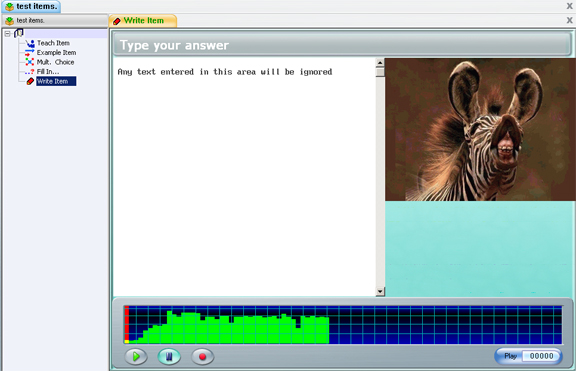576x371 pixels.
Task: Select the Mult. Choice item icon
Action: tap(30, 62)
